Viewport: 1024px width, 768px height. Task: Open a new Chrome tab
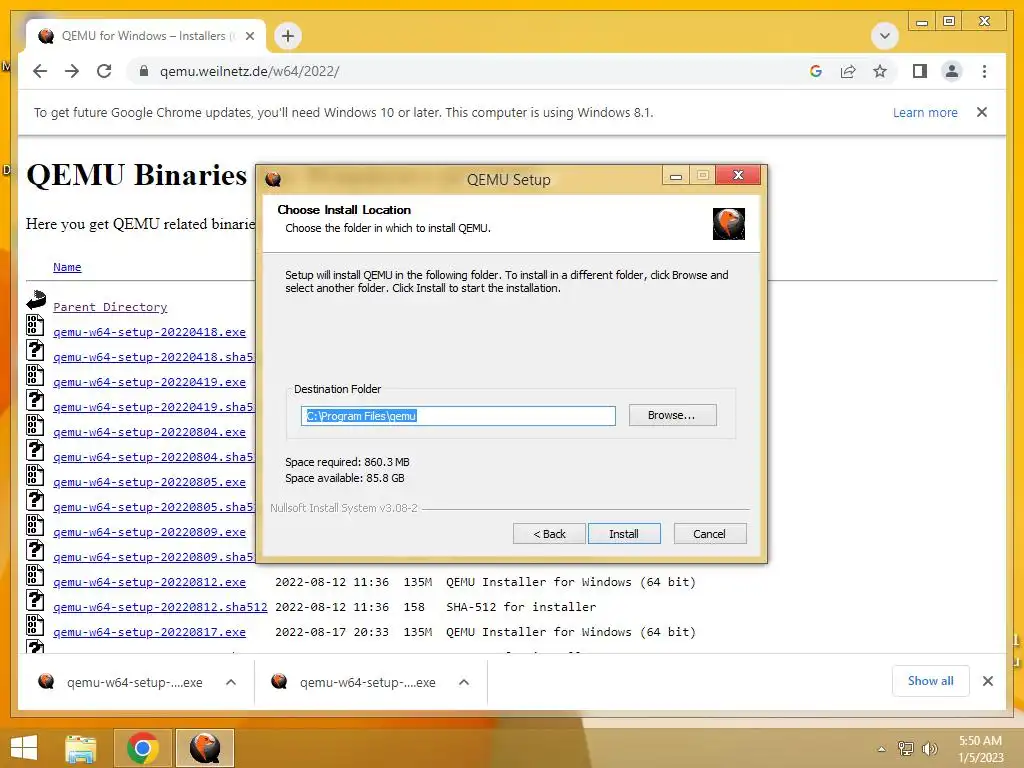287,36
